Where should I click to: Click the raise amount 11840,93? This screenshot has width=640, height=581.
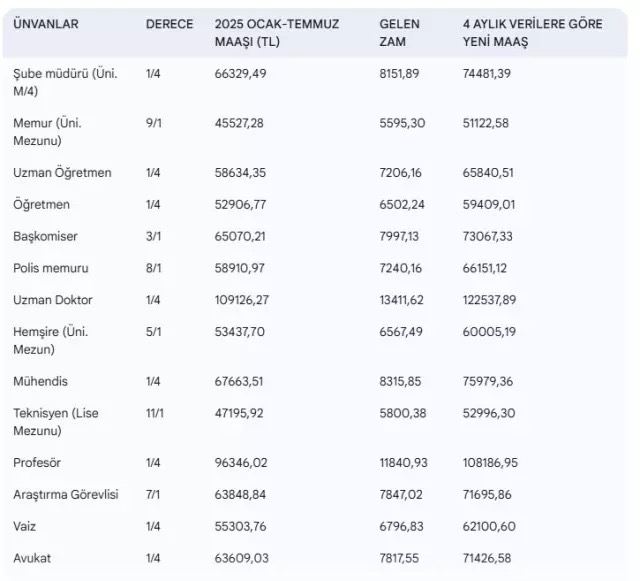click(404, 464)
